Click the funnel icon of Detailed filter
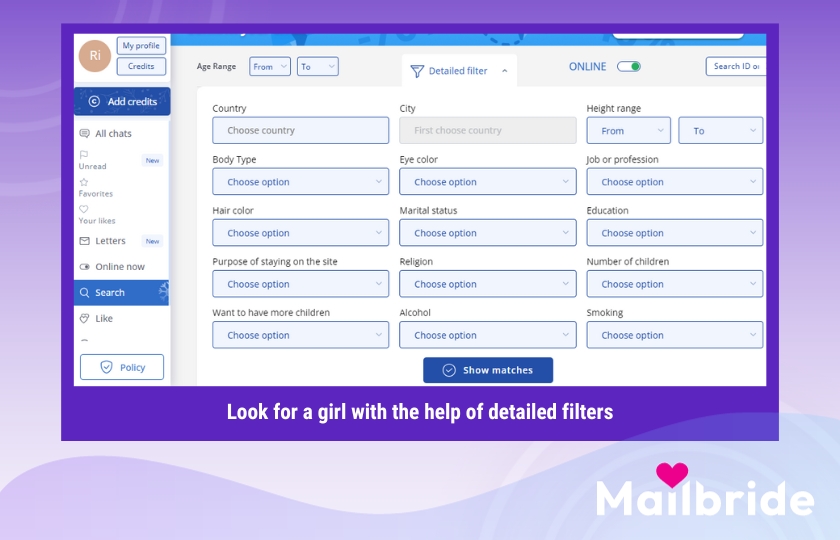The width and height of the screenshot is (840, 540). (x=417, y=71)
